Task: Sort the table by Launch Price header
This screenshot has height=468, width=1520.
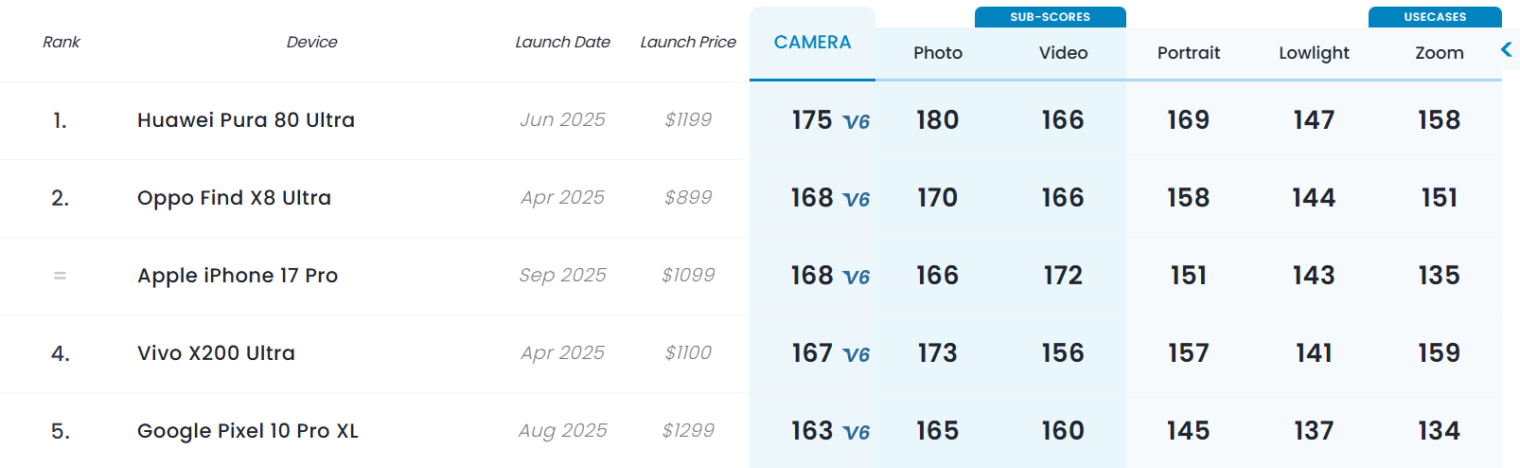Action: pyautogui.click(x=688, y=42)
